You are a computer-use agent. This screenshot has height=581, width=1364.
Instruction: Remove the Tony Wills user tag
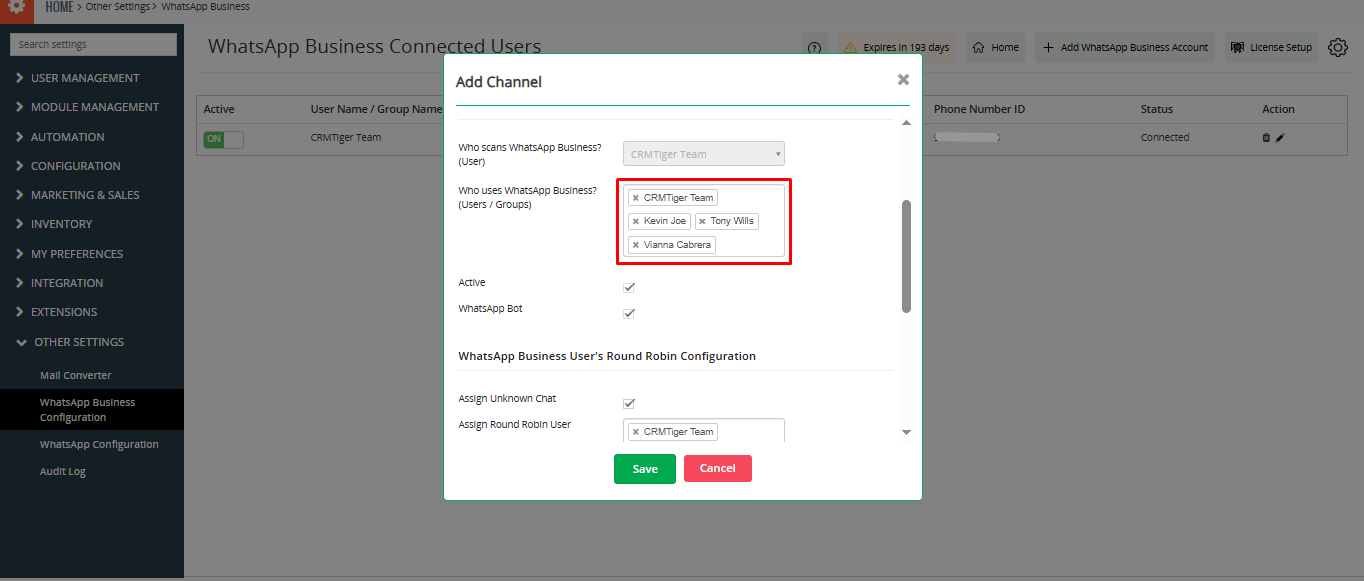pos(702,221)
